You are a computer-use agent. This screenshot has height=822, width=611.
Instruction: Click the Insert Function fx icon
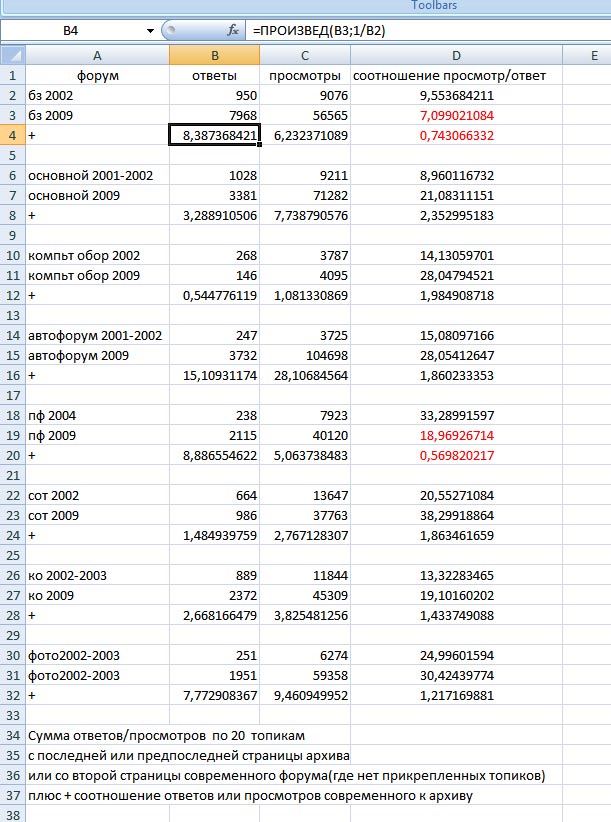(x=233, y=30)
